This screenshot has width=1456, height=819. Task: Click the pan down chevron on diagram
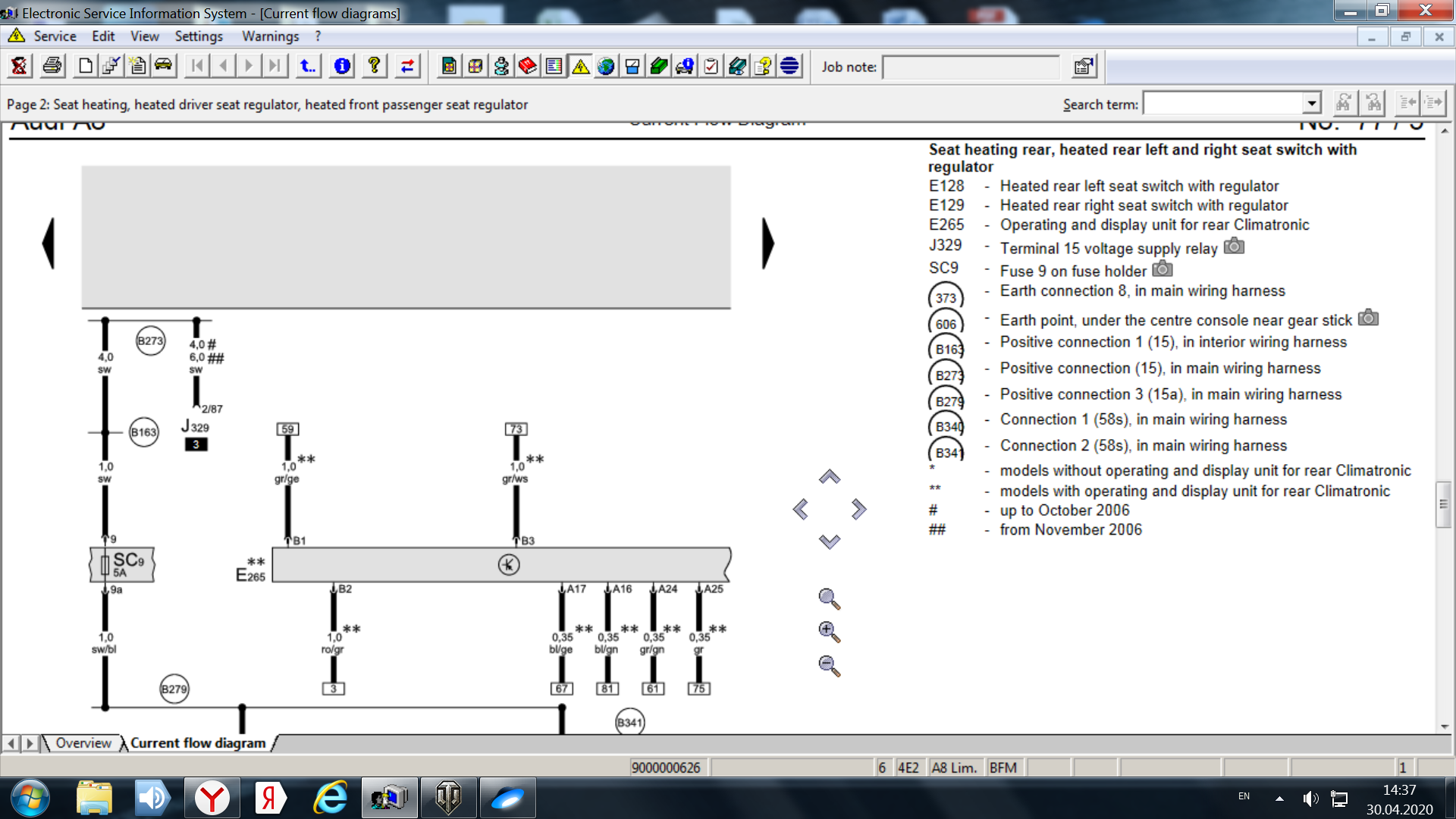830,541
